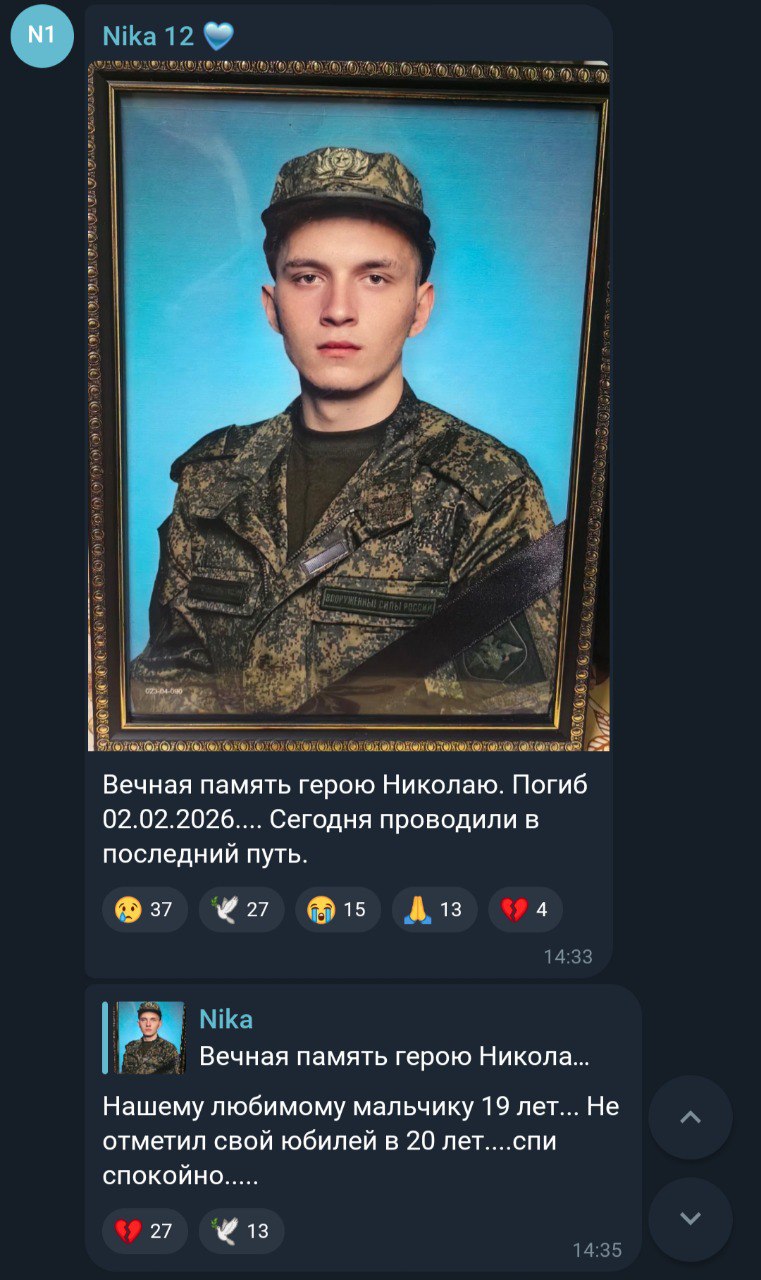Toggle the sobbing face reaction with 15
761x1280 pixels.
(338, 910)
